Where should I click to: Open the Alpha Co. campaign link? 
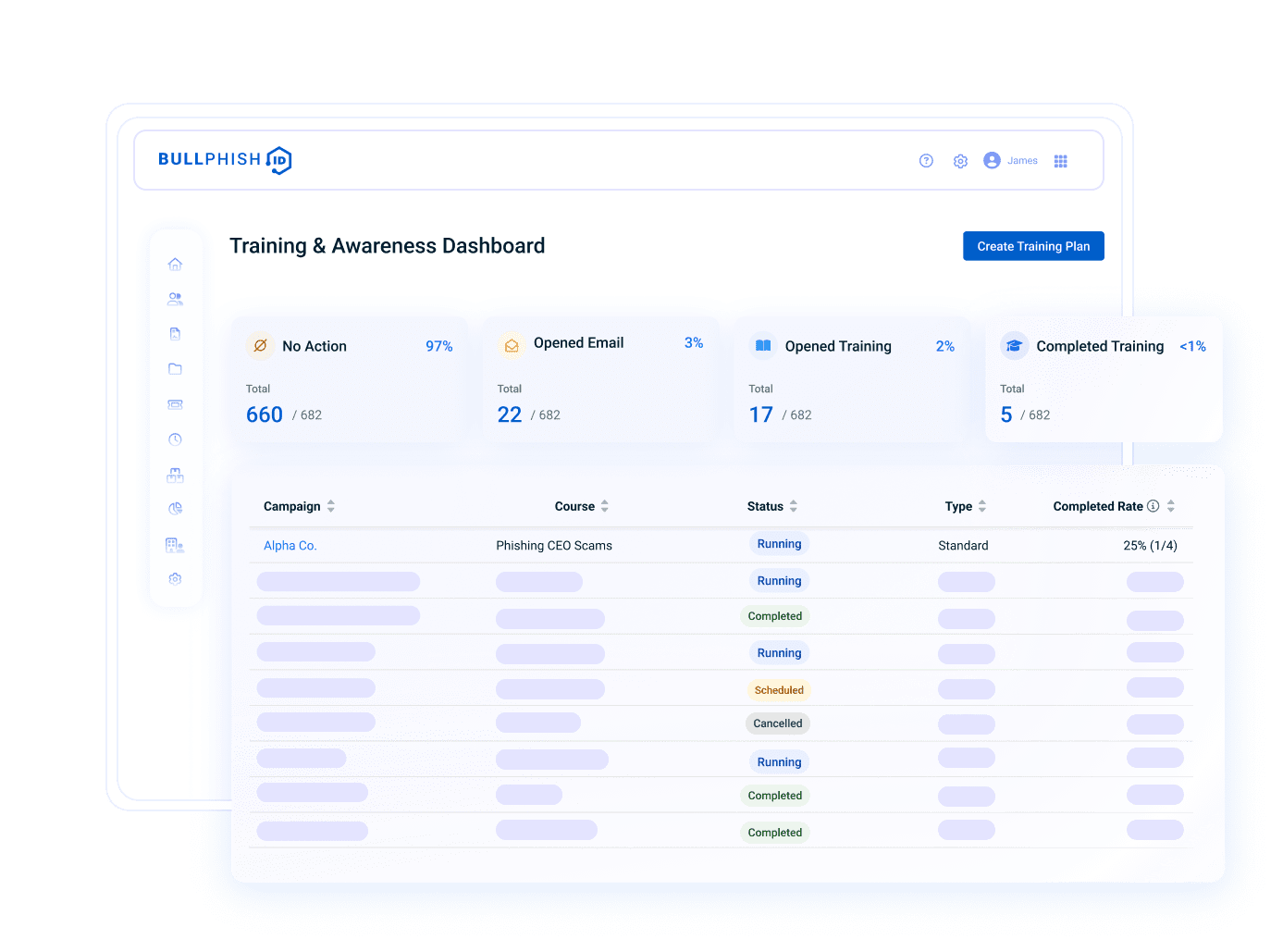coord(290,545)
